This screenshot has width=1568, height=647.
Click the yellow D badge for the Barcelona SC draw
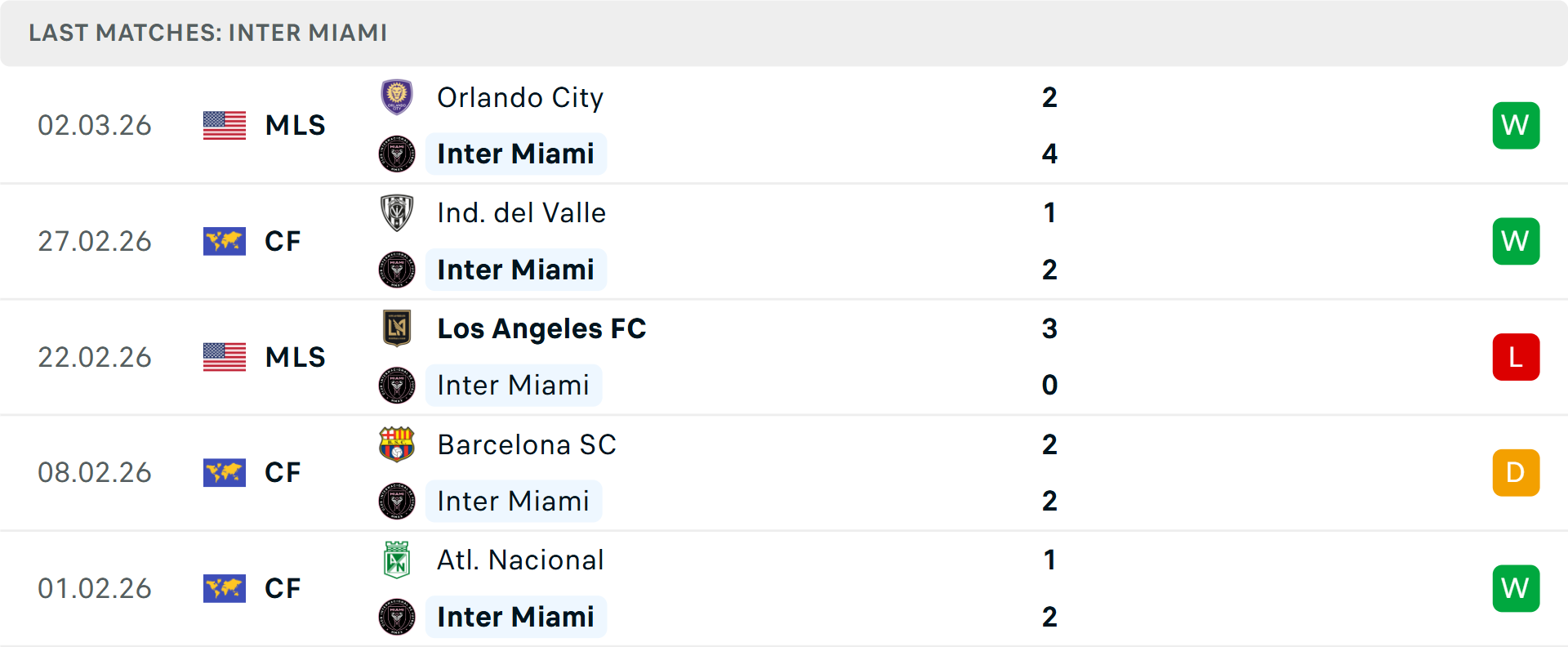tap(1516, 472)
